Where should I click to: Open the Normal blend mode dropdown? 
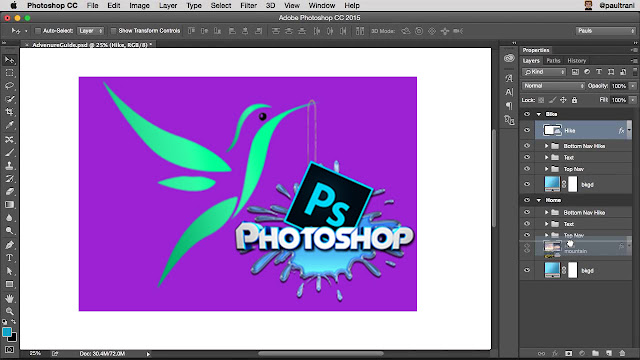(553, 86)
